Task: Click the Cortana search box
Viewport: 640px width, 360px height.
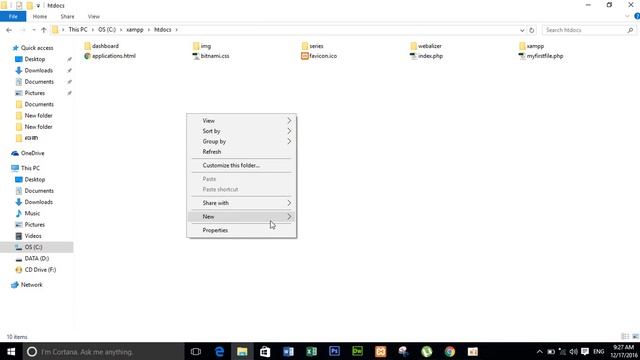Action: coord(103,351)
